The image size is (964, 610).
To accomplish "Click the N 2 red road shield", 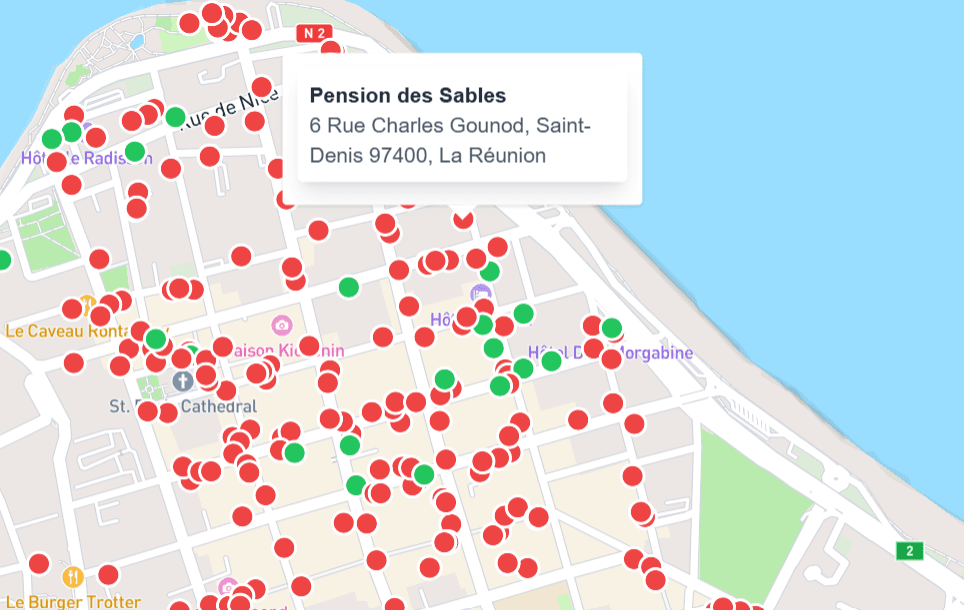I will [314, 34].
